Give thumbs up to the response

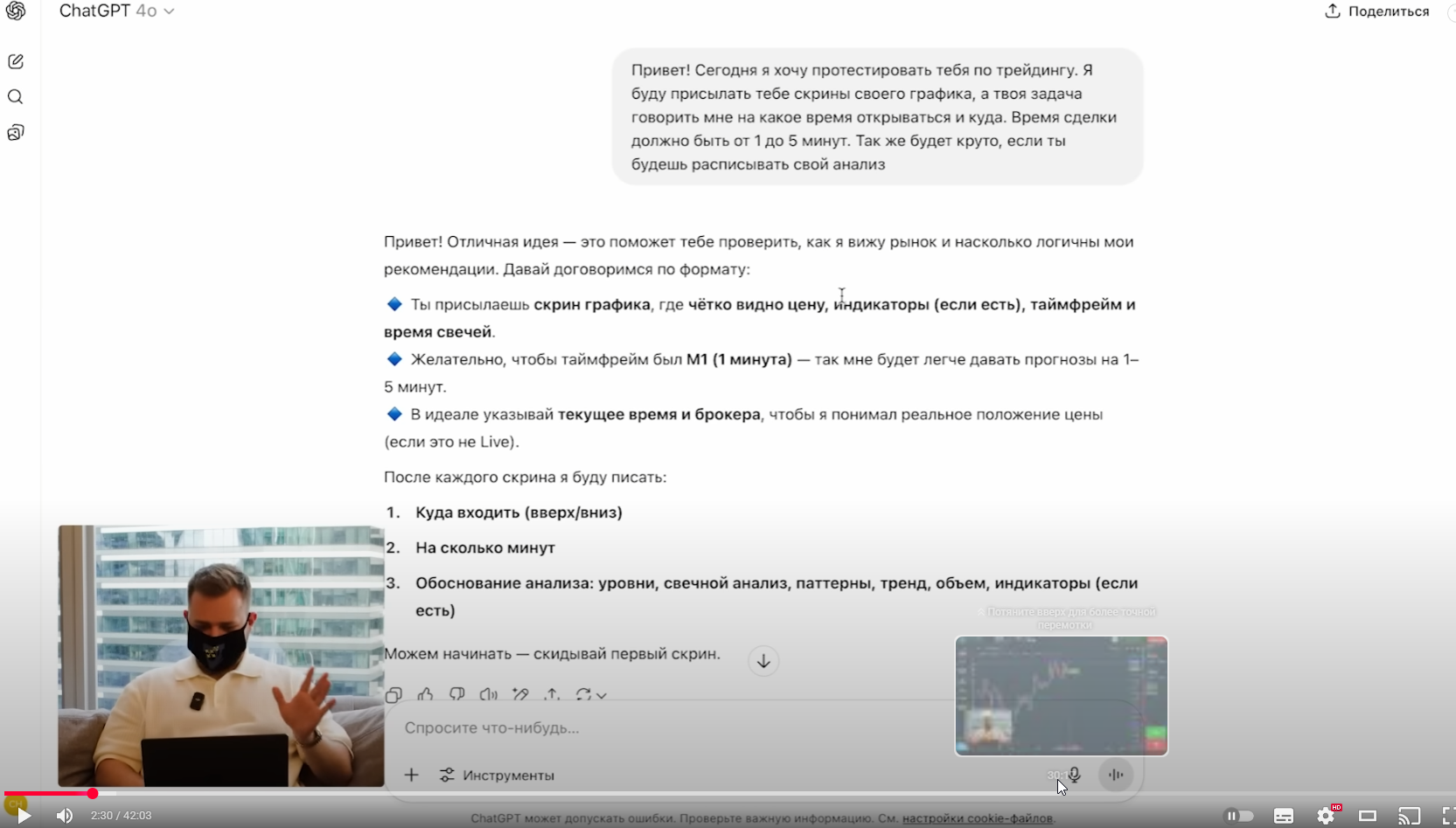[x=425, y=695]
